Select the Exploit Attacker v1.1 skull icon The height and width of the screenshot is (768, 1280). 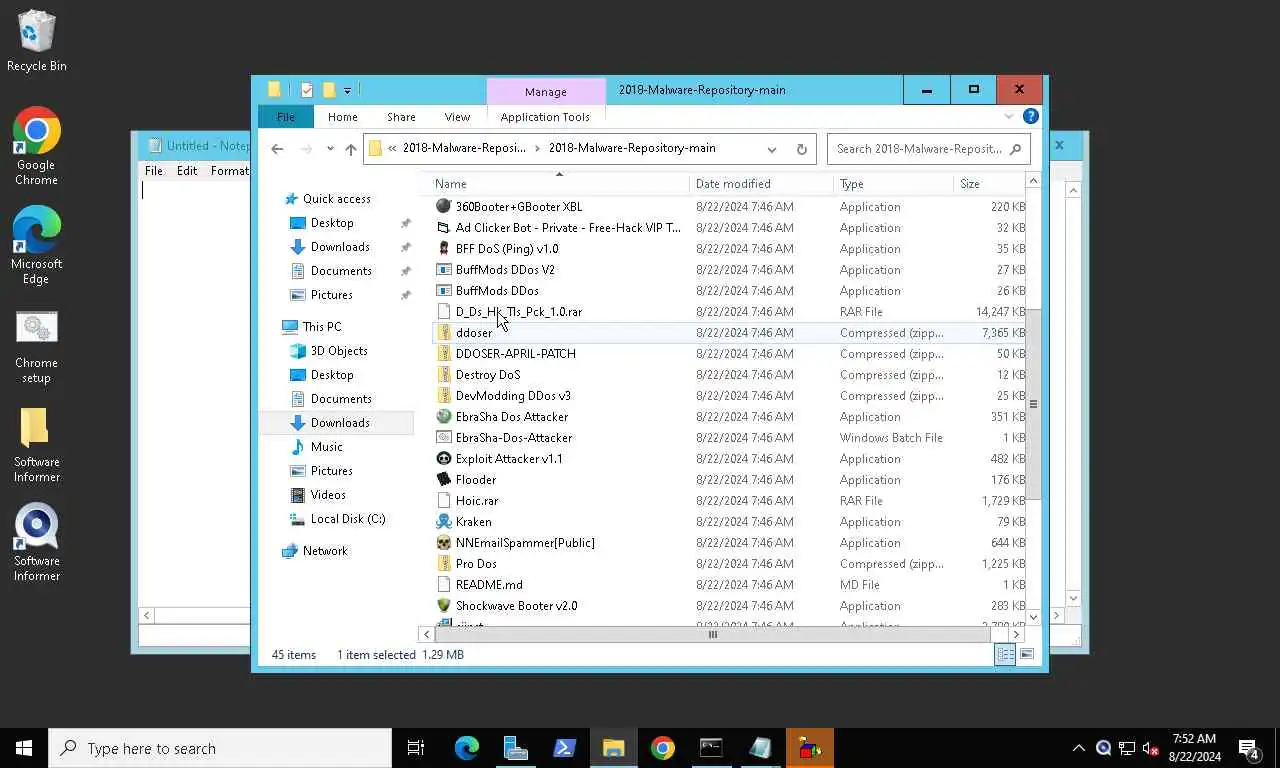444,458
